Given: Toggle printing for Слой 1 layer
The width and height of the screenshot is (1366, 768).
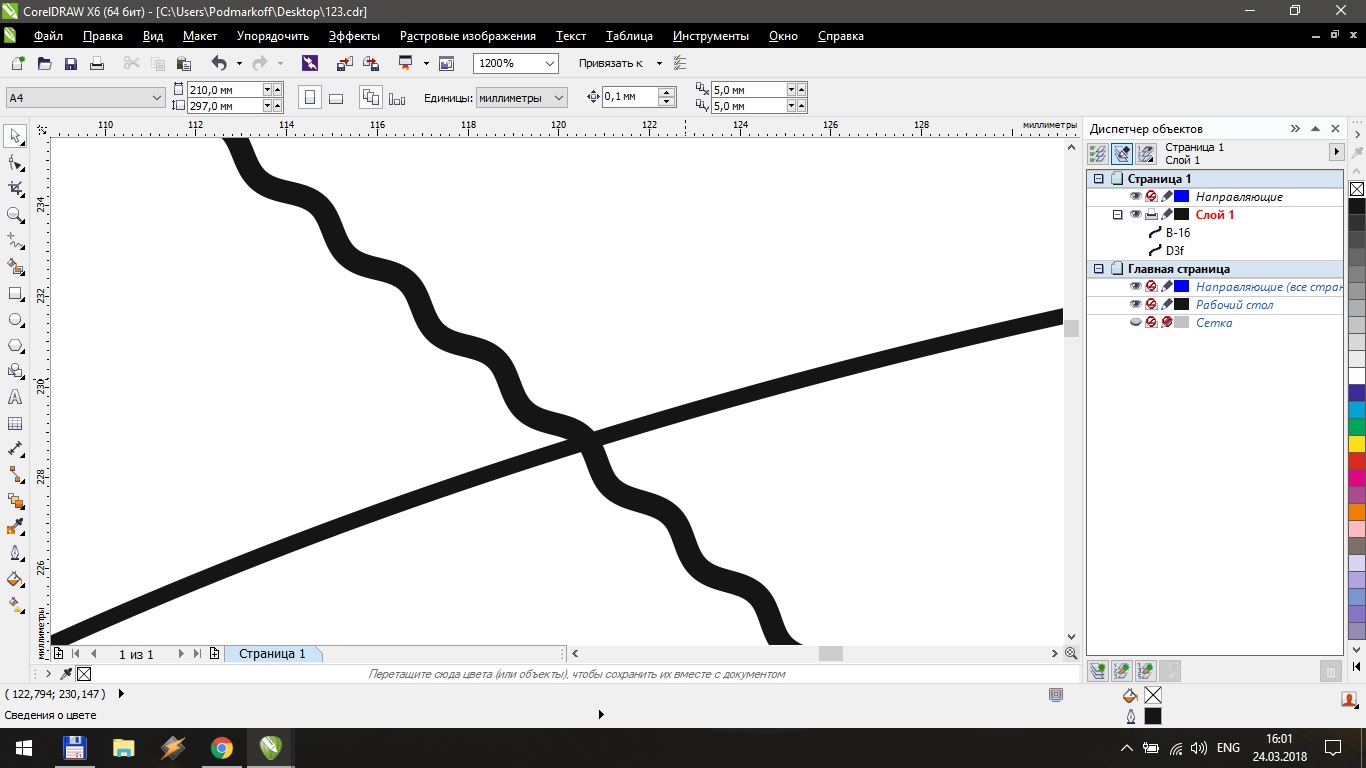Looking at the screenshot, I should coord(1151,215).
